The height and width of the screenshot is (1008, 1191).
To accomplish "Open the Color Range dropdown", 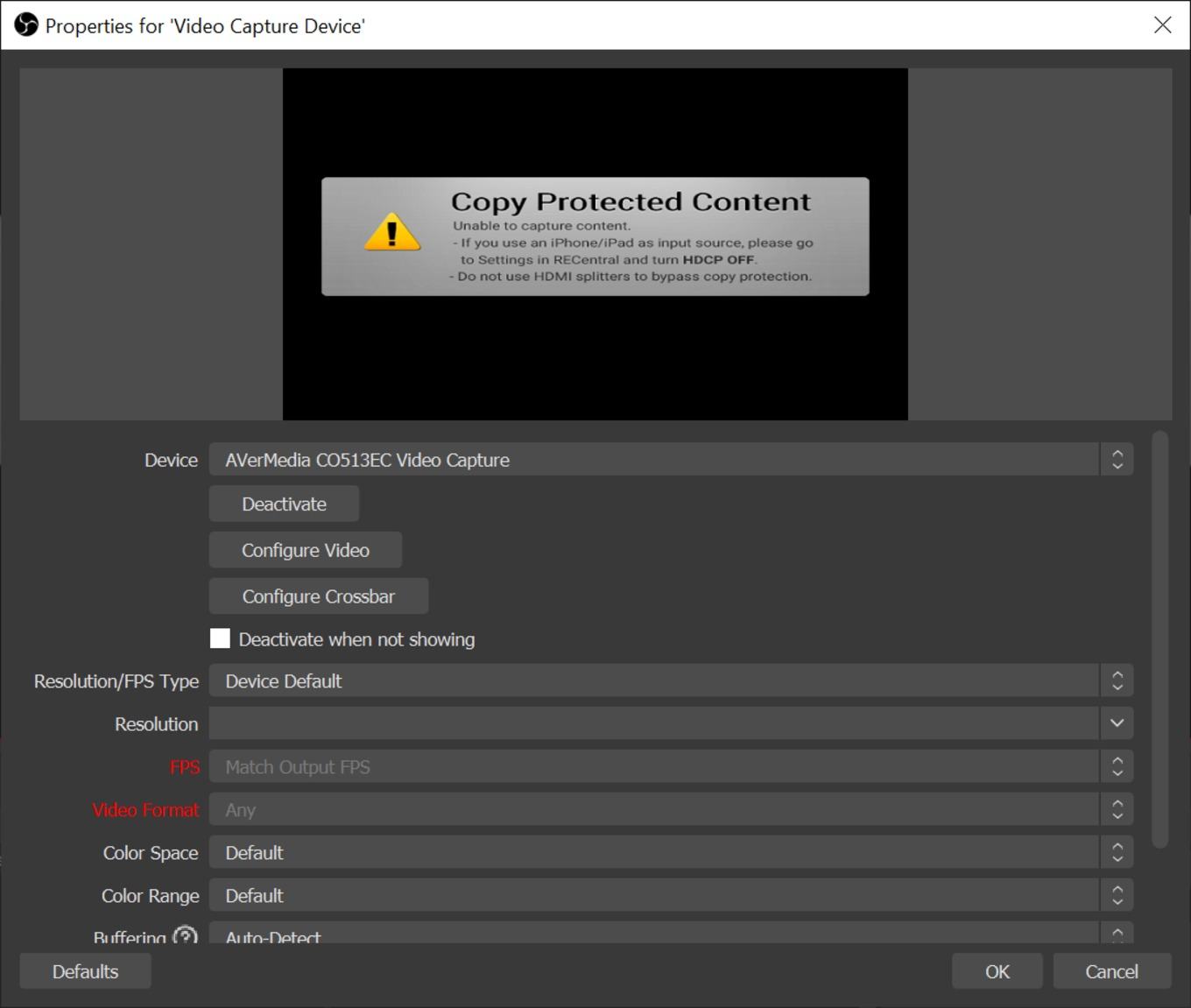I will (671, 895).
